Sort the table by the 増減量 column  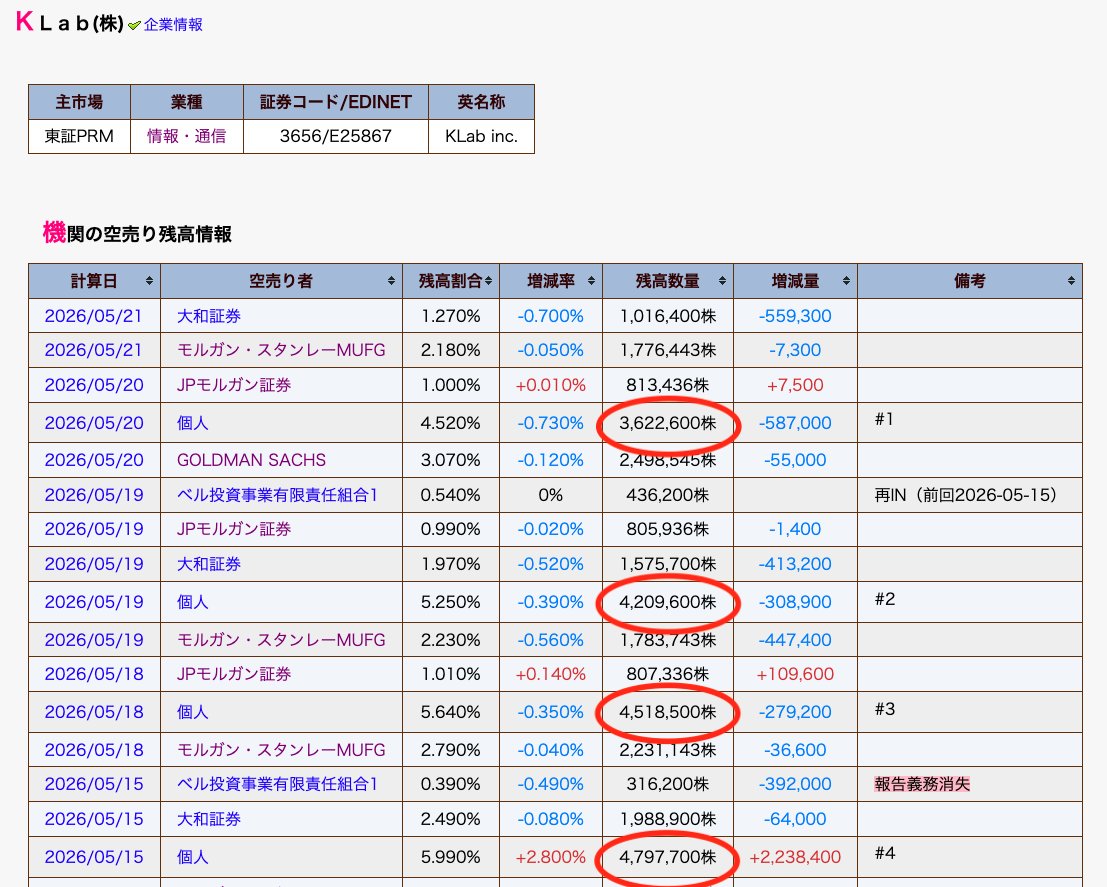846,281
